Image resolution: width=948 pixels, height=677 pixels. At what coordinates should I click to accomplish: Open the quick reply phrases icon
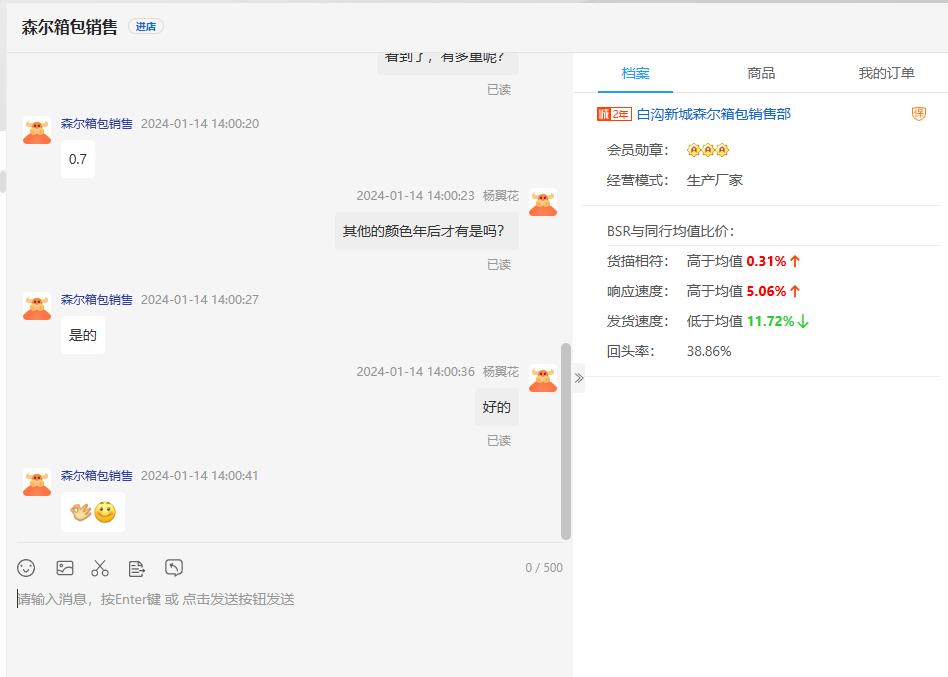click(137, 568)
